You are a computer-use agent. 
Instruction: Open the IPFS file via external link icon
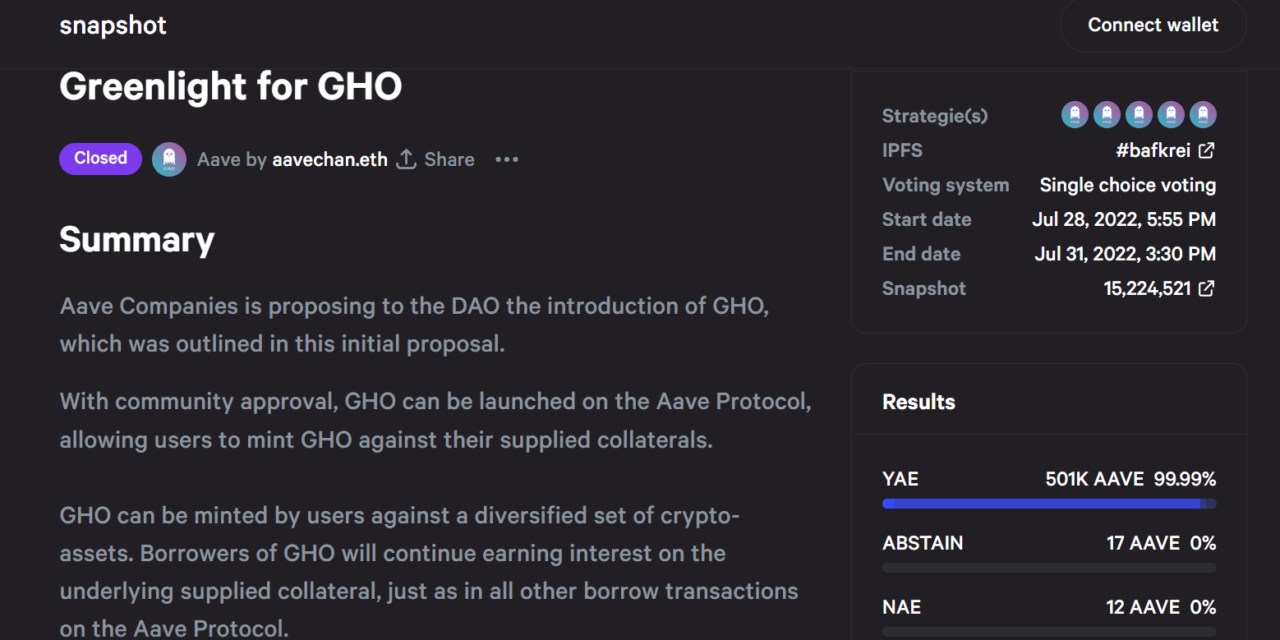click(x=1206, y=149)
